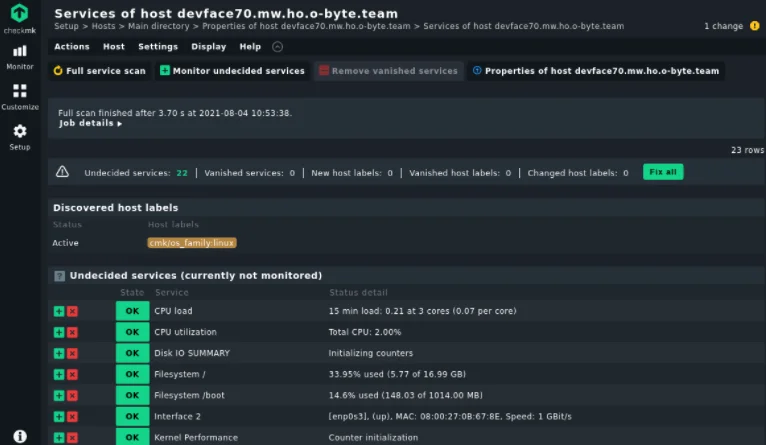The height and width of the screenshot is (445, 766).
Task: Disable the CPU utilization service with red X
Action: point(72,332)
